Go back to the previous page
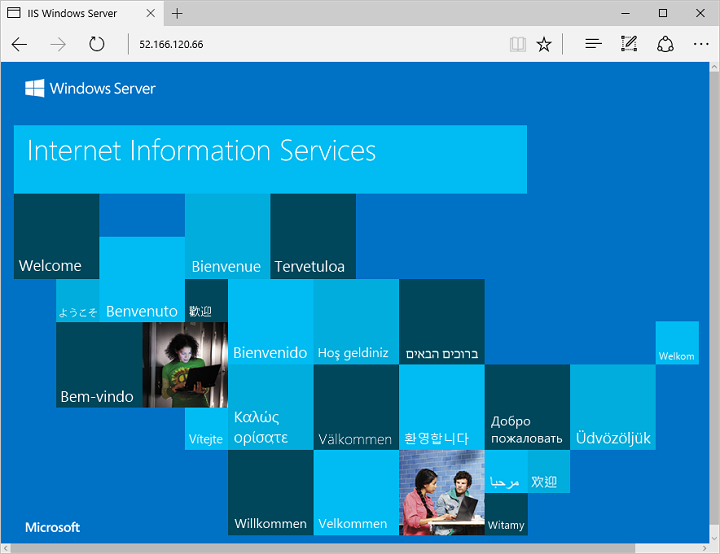Screen dimensions: 720x554 coord(19,45)
